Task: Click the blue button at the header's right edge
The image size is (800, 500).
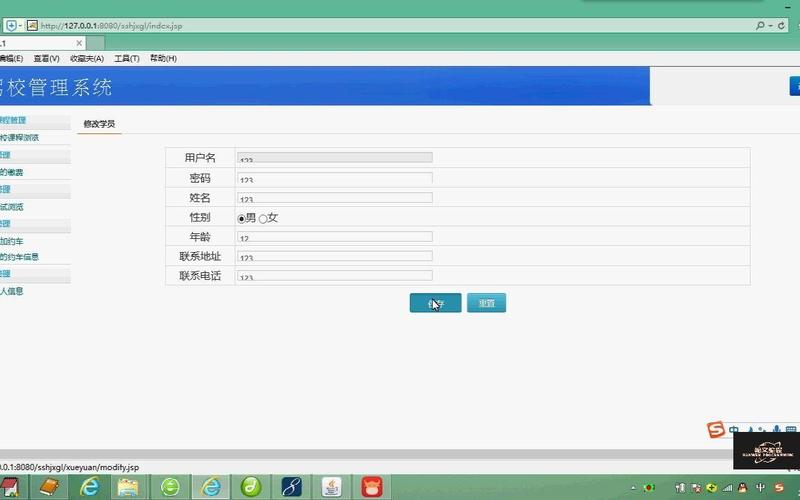Action: (794, 86)
